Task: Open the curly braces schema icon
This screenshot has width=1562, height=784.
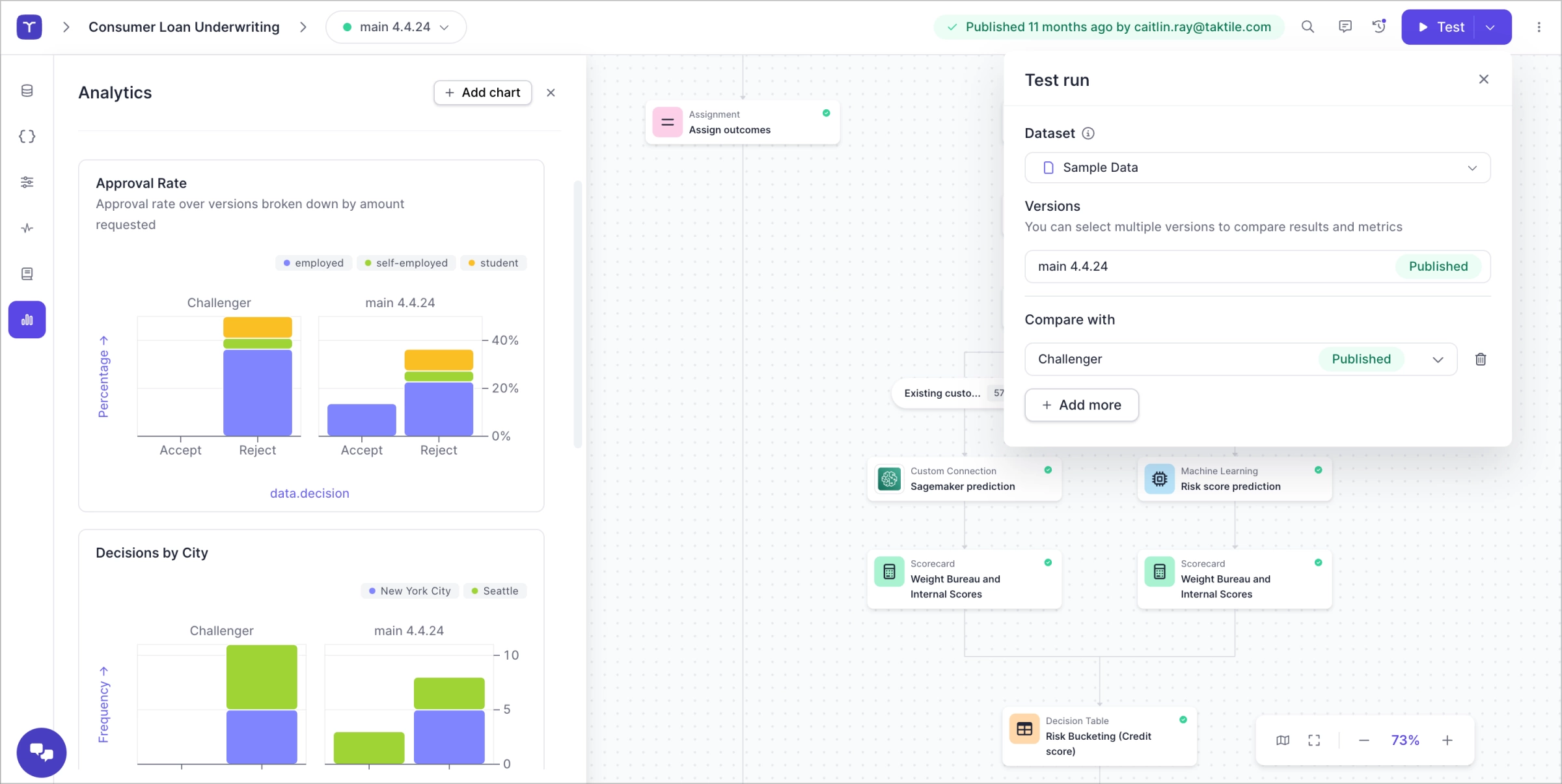Action: [x=27, y=136]
